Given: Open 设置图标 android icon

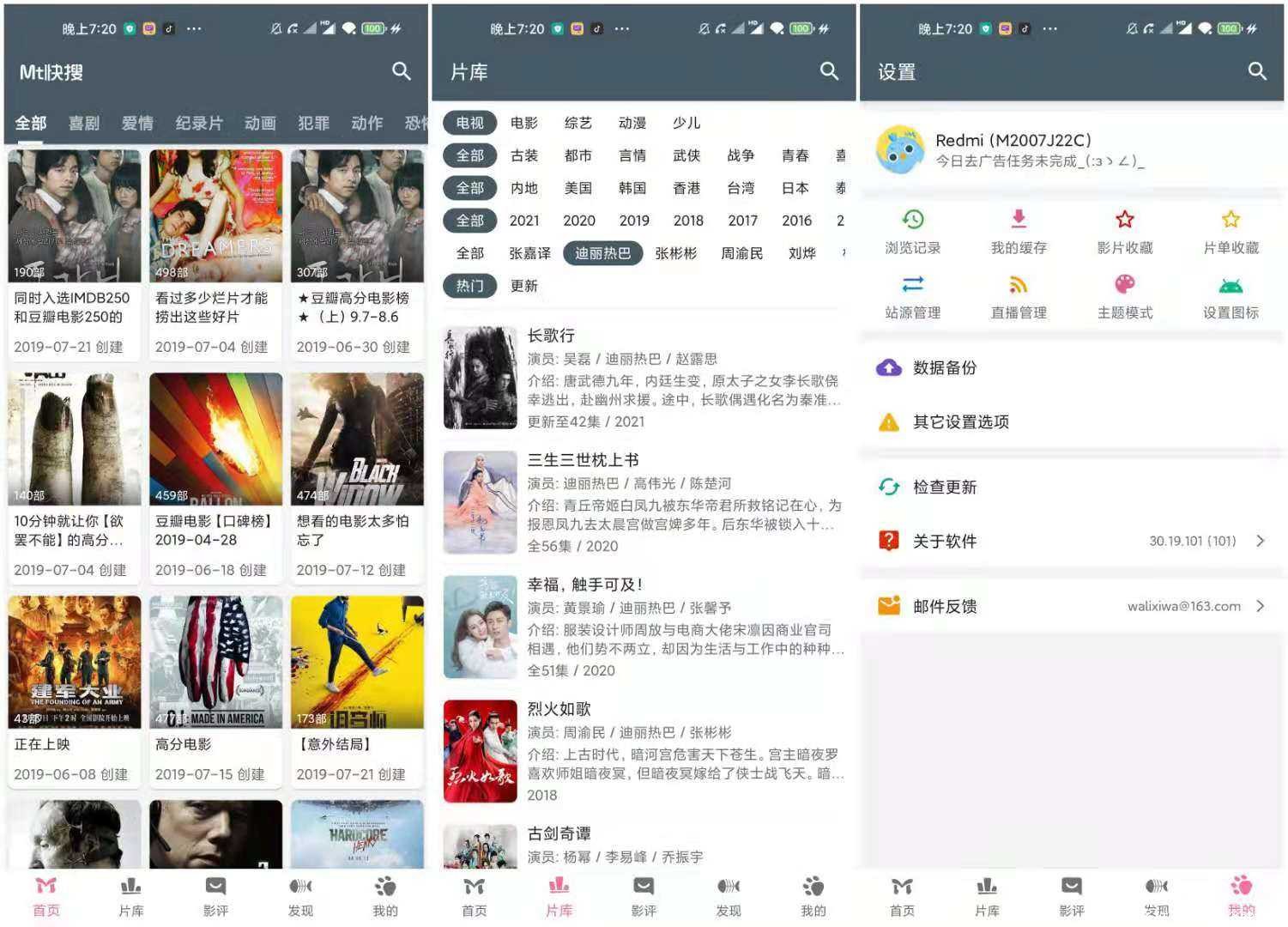Looking at the screenshot, I should click(x=1231, y=285).
